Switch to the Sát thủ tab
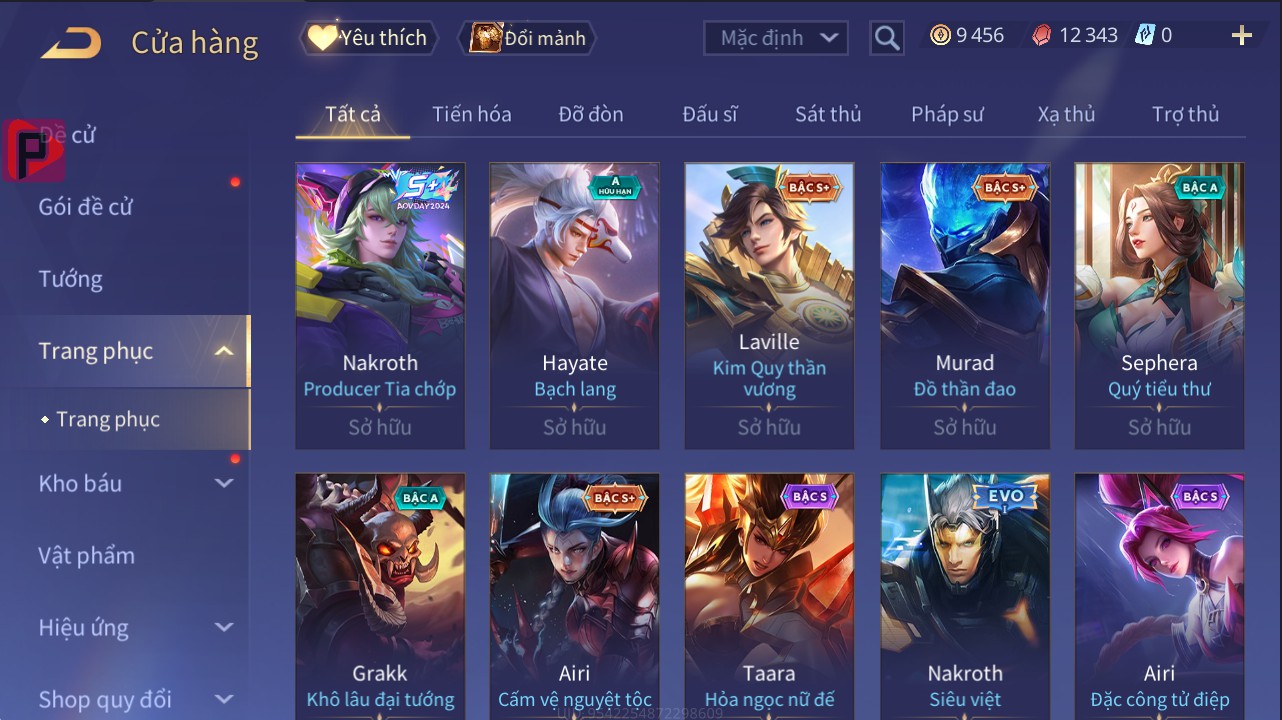 [828, 114]
